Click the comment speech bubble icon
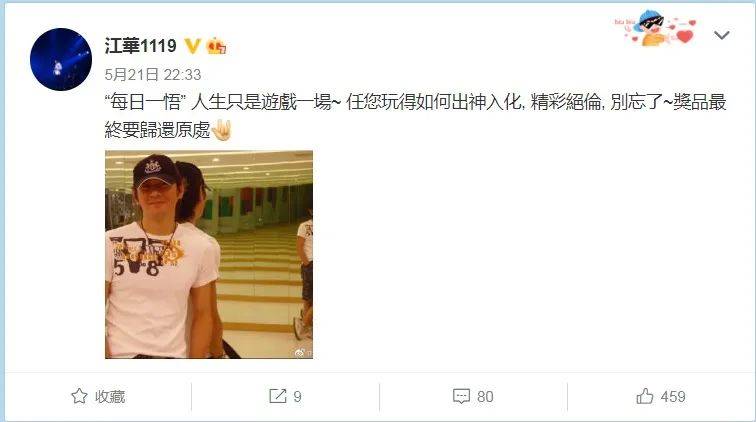Screen dimensions: 756x422 tap(461, 396)
